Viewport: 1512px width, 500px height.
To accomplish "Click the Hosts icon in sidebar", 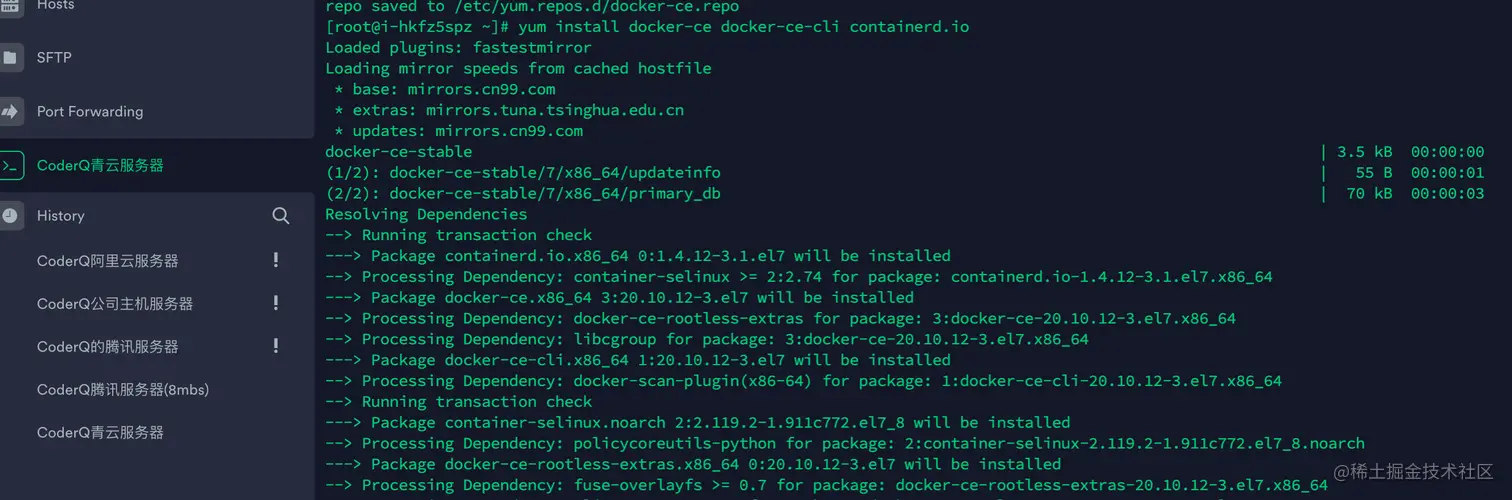I will click(x=10, y=6).
